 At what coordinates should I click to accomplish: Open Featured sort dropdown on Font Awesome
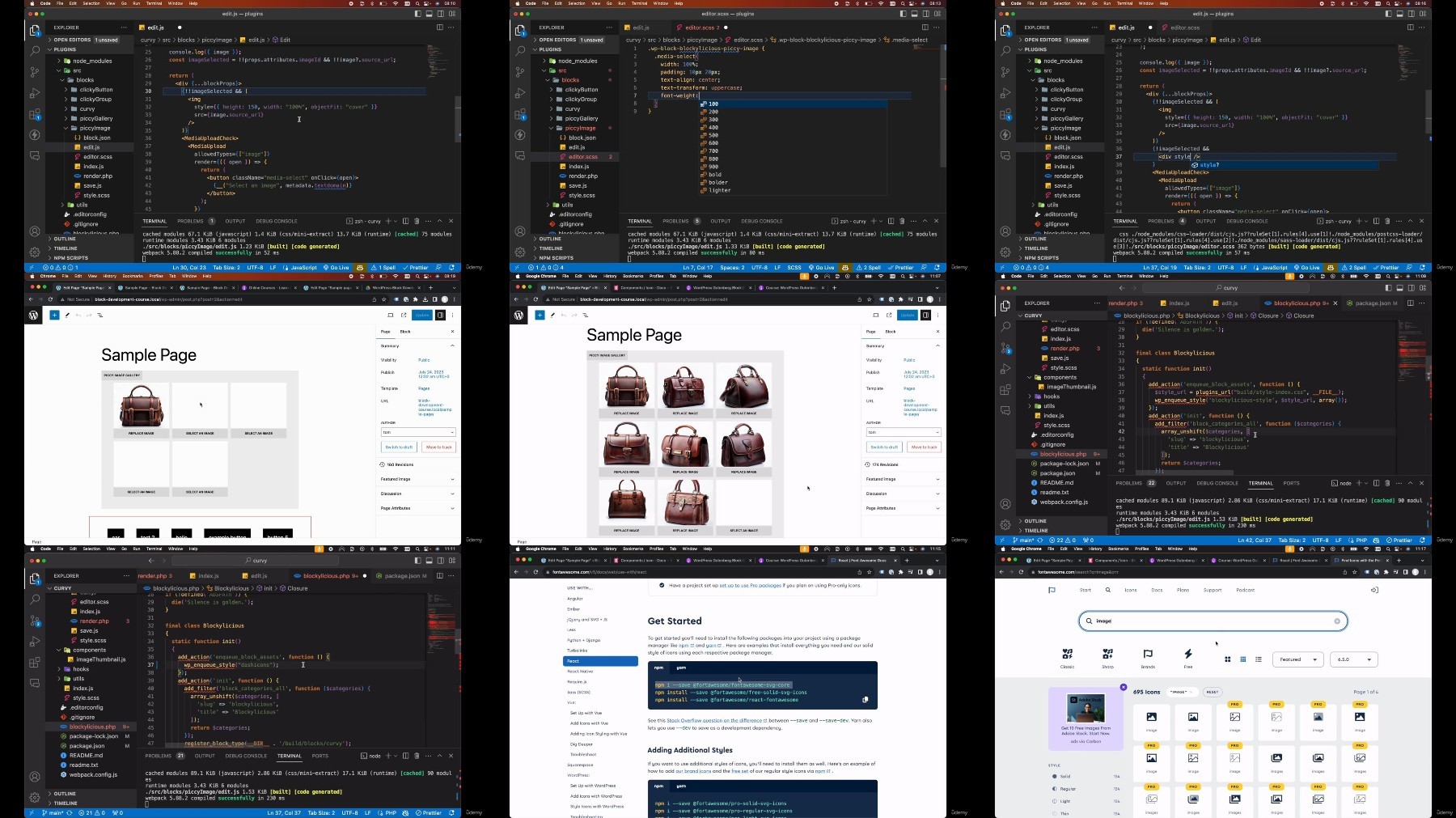(1298, 659)
